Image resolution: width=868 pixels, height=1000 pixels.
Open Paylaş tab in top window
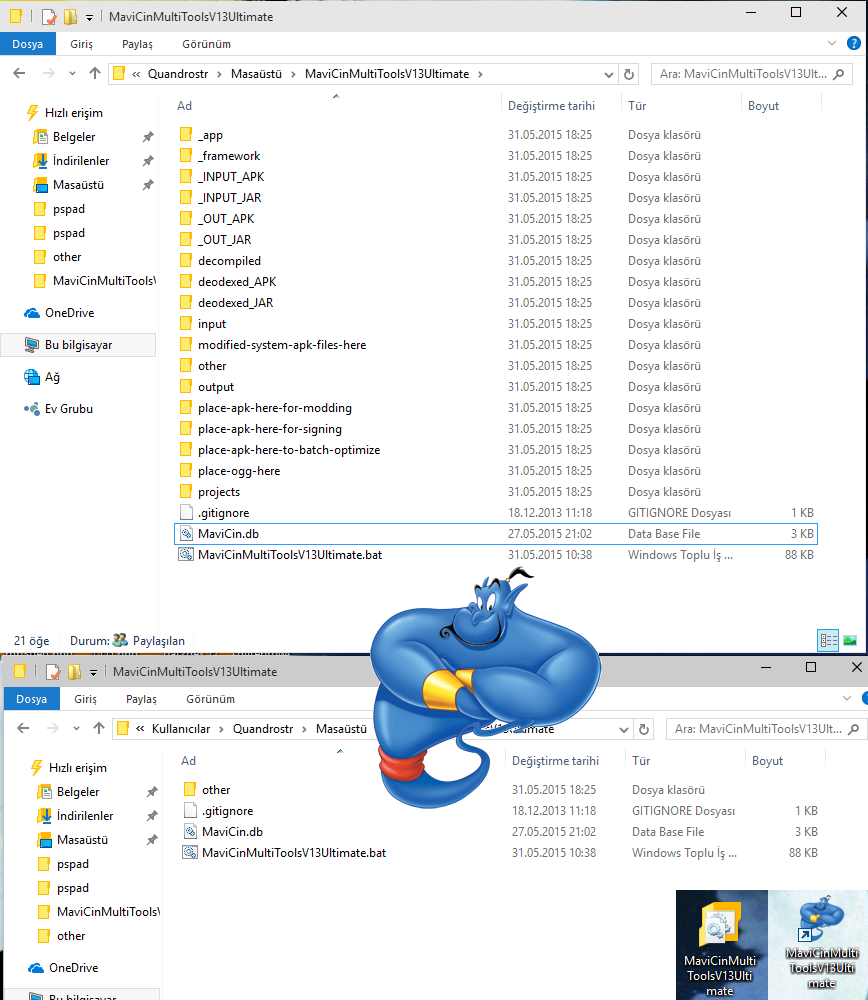(137, 44)
